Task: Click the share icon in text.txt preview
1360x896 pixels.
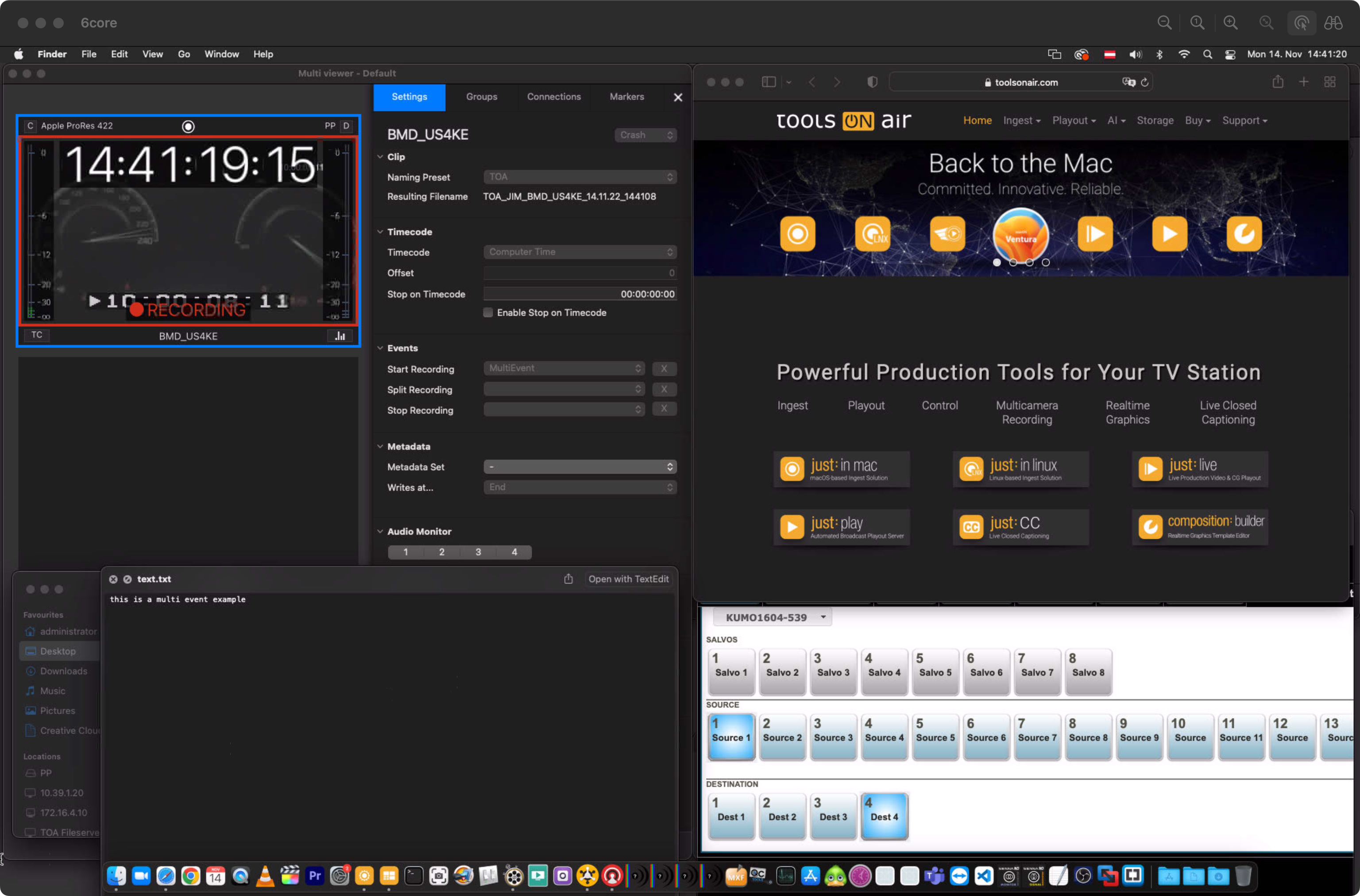Action: tap(568, 579)
